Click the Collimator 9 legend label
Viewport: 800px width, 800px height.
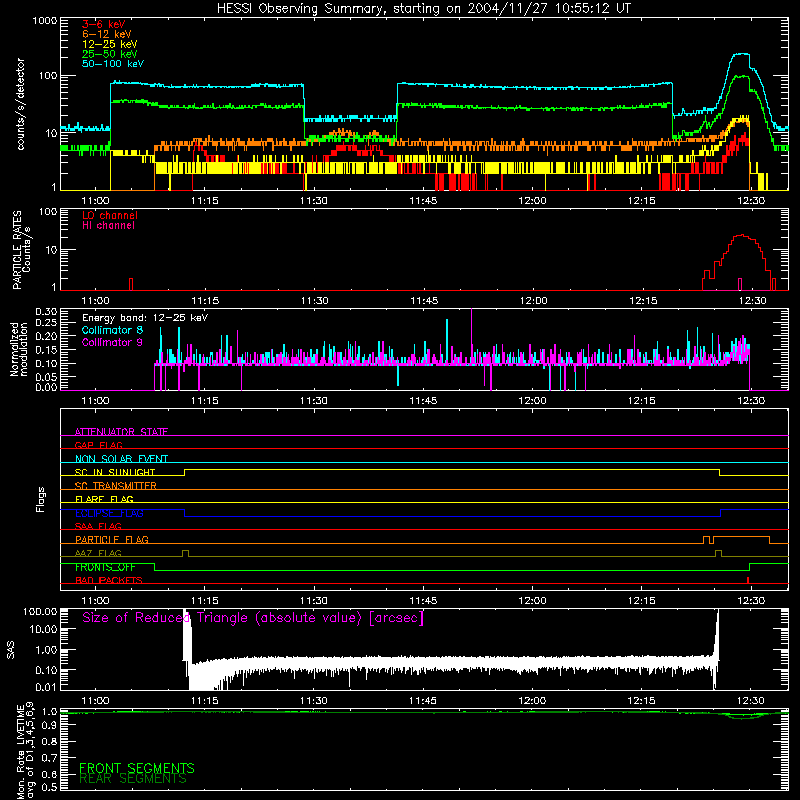112,342
